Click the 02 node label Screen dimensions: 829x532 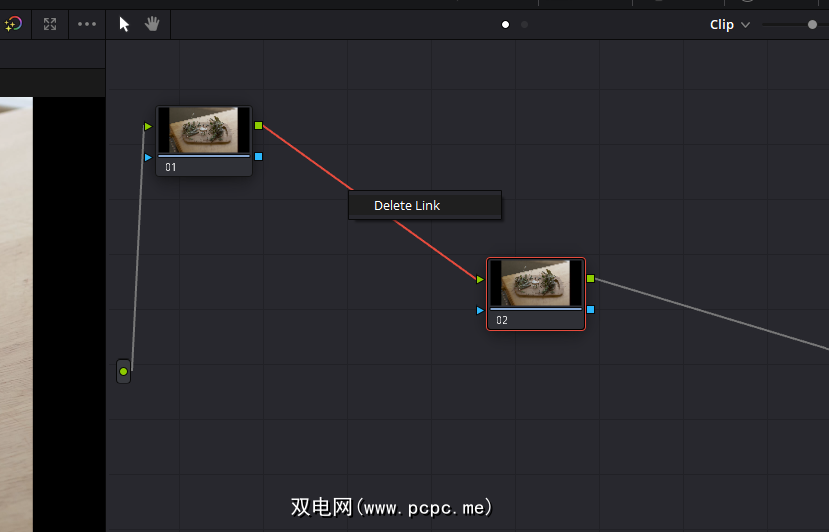tap(502, 320)
